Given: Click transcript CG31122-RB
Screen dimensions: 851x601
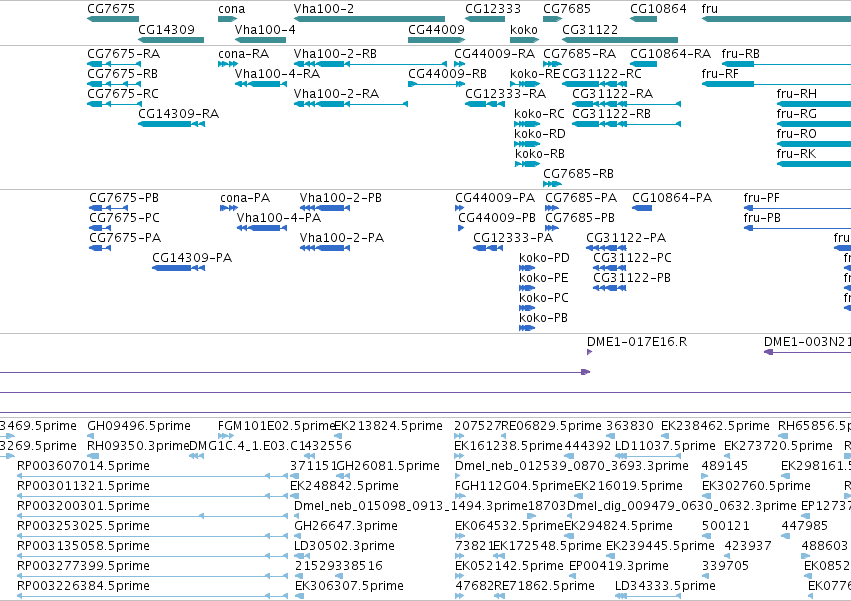Looking at the screenshot, I should (x=626, y=124).
